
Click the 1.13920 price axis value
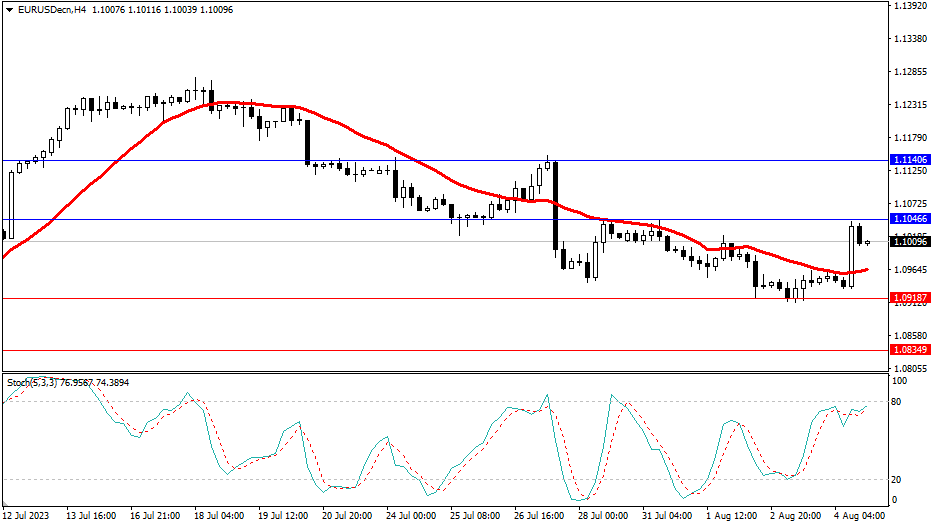(x=909, y=6)
